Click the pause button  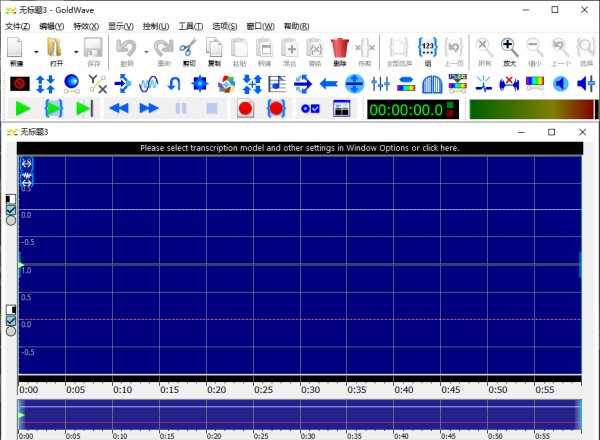click(181, 109)
